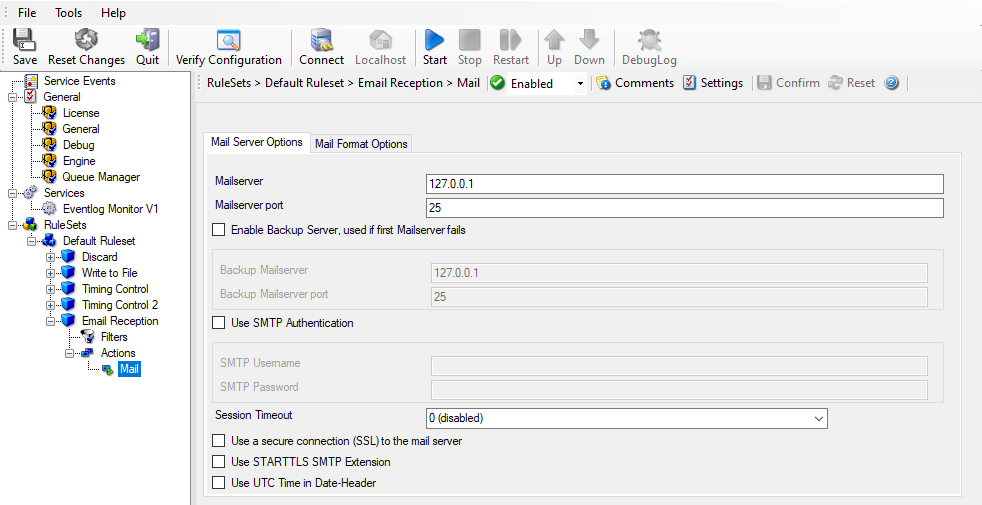982x505 pixels.
Task: Open the Tools menu
Action: [x=69, y=13]
